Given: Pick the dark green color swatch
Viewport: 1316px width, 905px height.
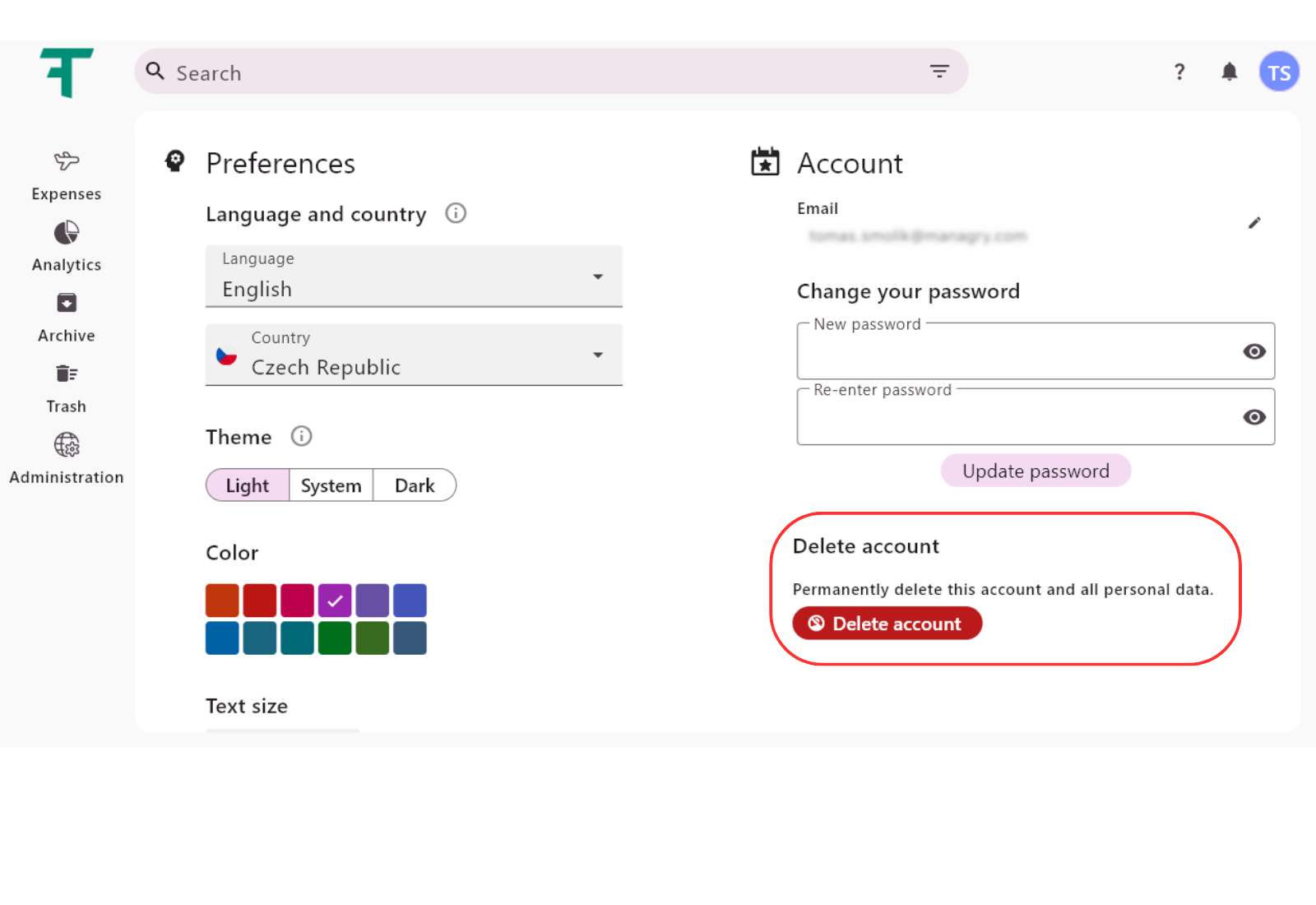Looking at the screenshot, I should (335, 638).
